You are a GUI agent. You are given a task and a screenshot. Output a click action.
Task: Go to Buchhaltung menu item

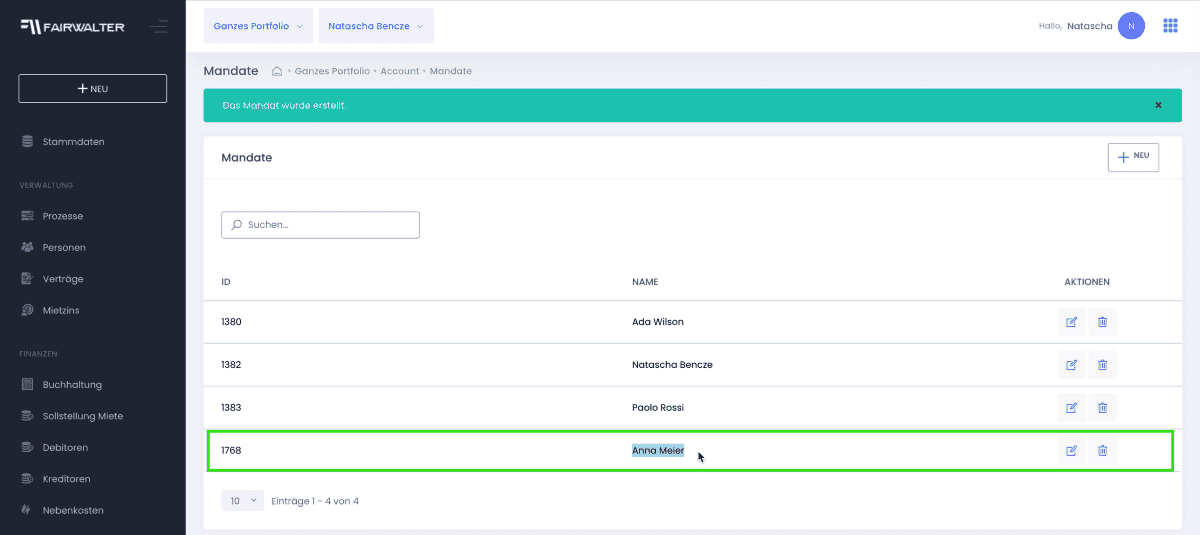click(72, 384)
